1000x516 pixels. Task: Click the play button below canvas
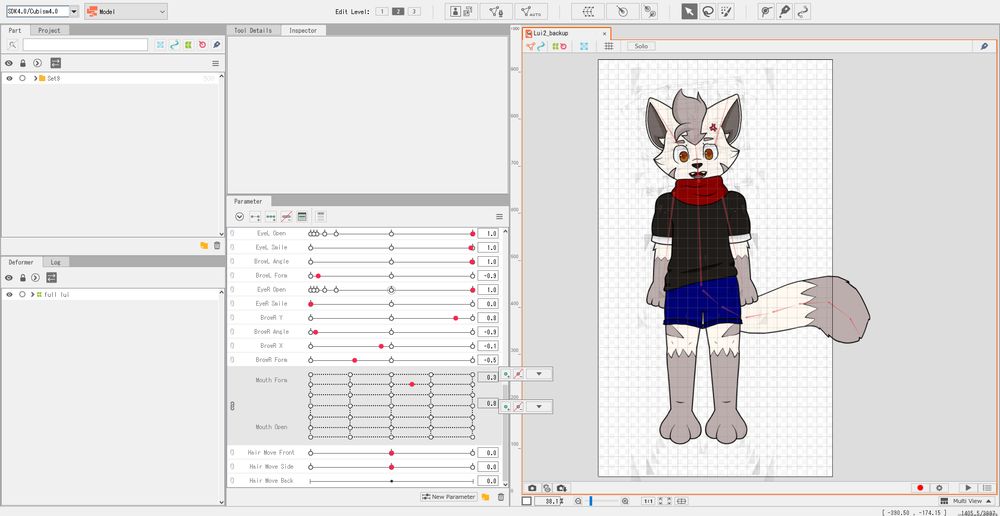coord(968,488)
